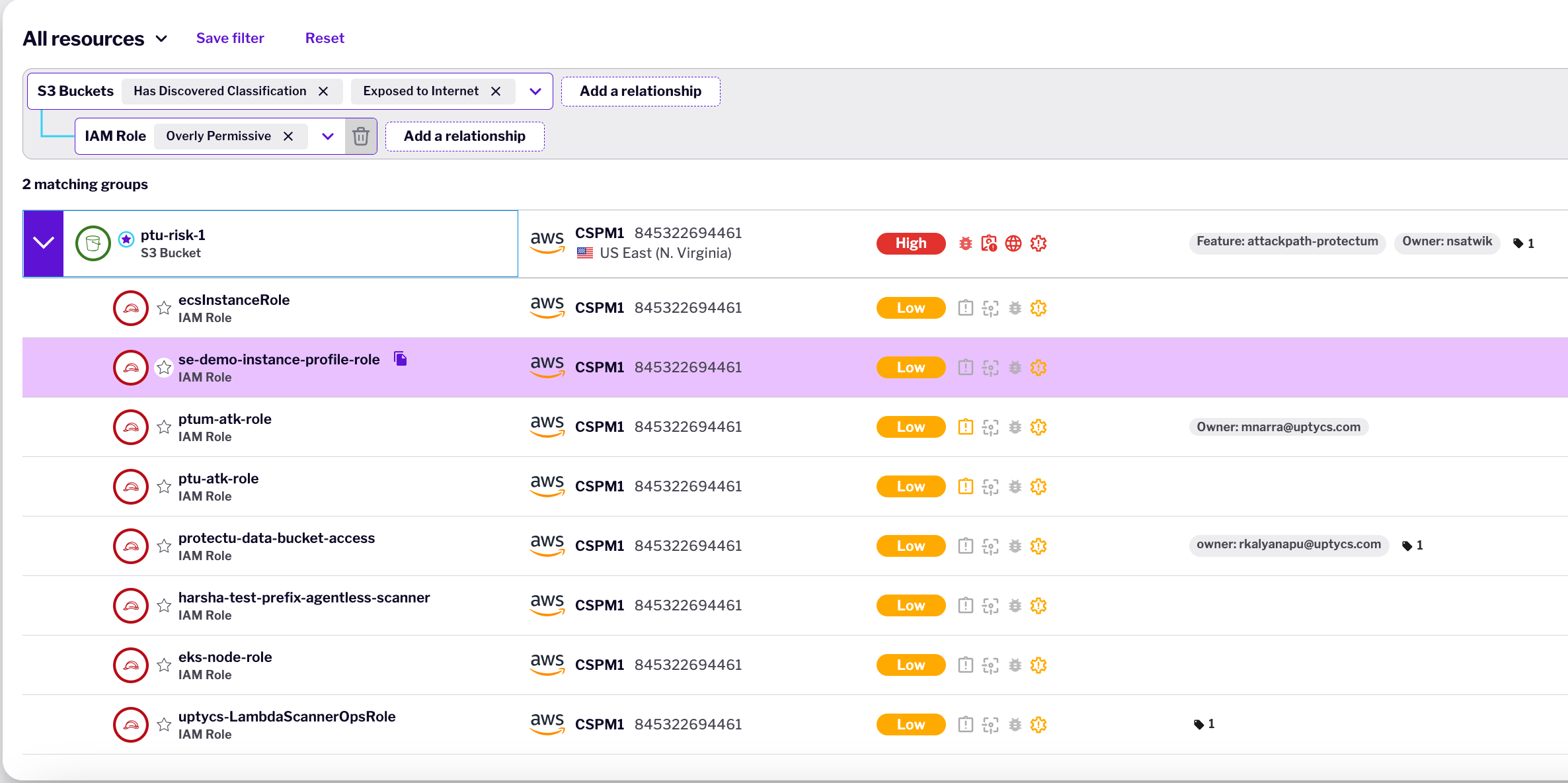Star the protectu-data-bucket-access role
Screen dimensions: 1568x783
coord(164,546)
